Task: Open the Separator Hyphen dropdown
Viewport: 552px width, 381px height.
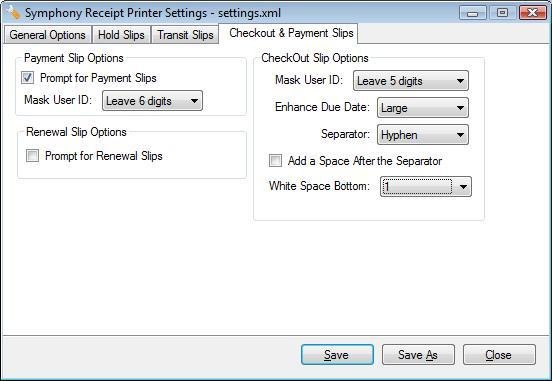Action: (x=423, y=135)
